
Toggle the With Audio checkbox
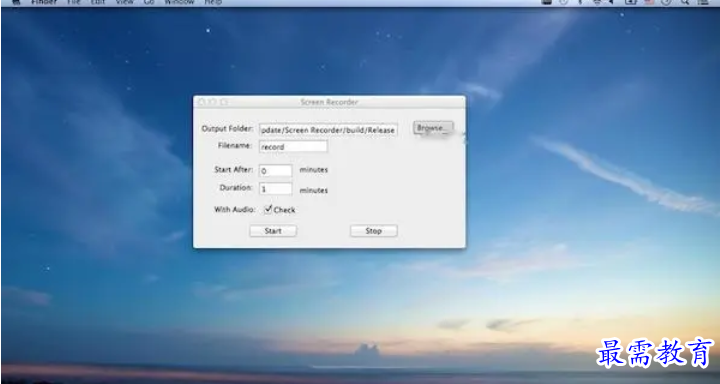268,209
